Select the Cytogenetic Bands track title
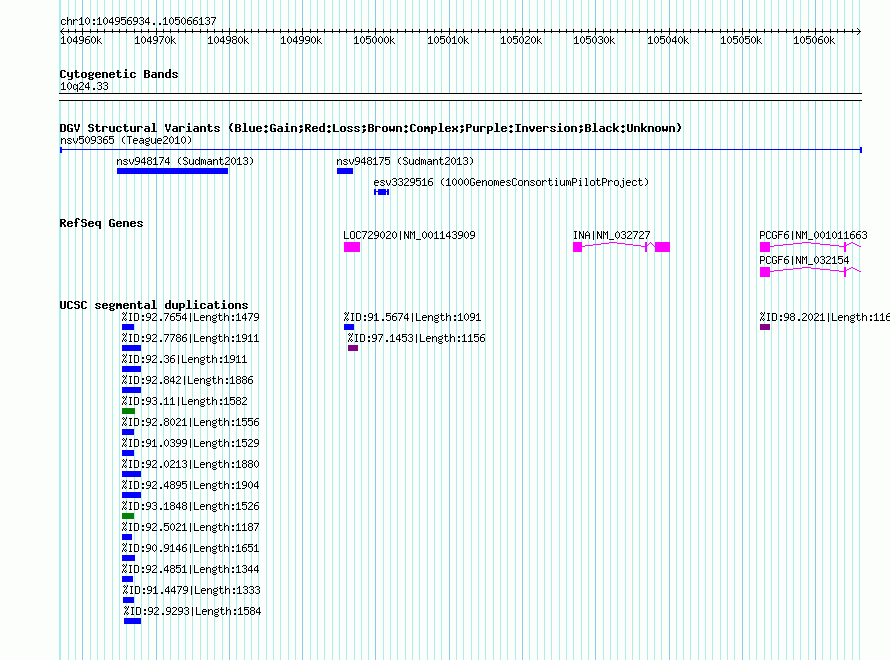The height and width of the screenshot is (660, 890). [x=119, y=74]
